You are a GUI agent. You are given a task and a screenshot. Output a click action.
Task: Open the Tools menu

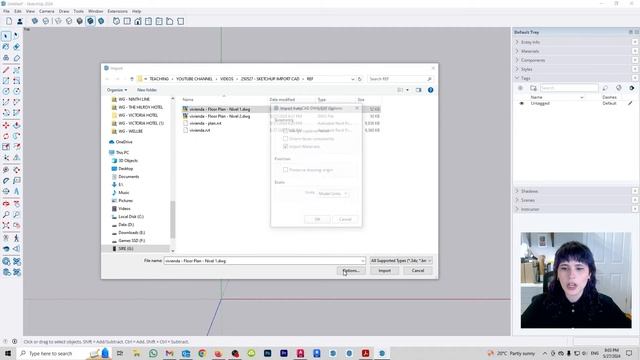point(78,11)
